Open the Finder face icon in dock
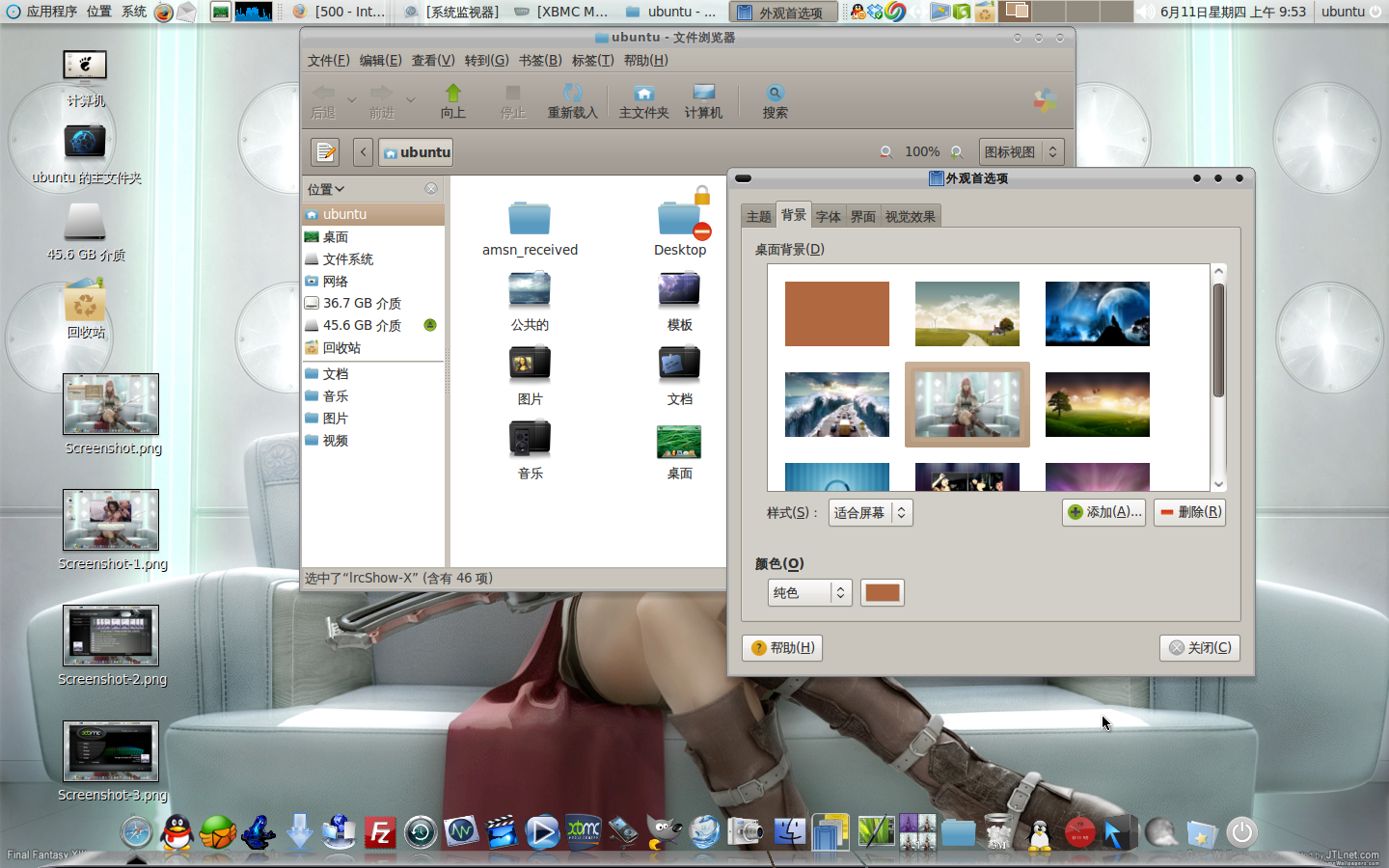This screenshot has height=868, width=1389. click(x=789, y=832)
